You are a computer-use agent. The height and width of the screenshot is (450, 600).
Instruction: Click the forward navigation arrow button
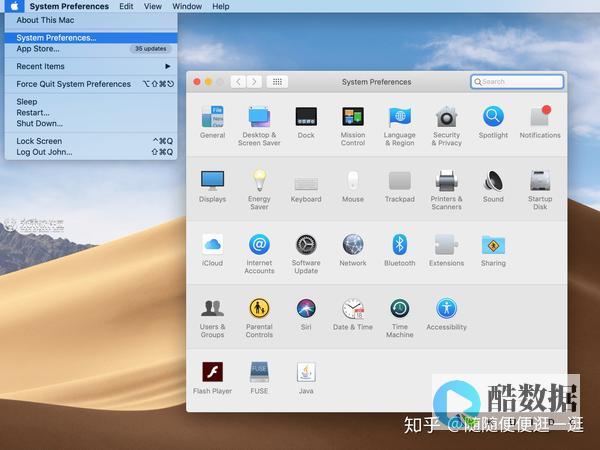coord(254,82)
